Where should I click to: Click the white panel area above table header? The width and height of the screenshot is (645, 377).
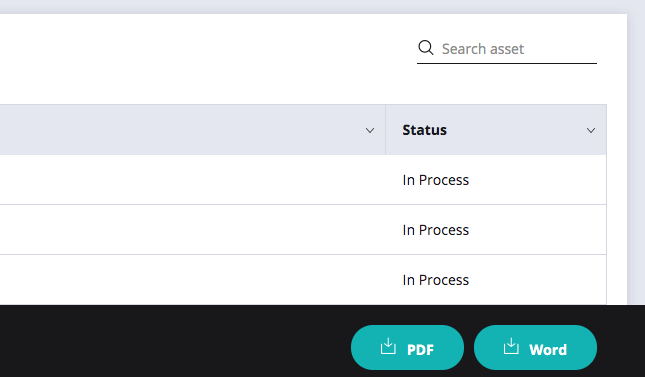tap(206, 60)
